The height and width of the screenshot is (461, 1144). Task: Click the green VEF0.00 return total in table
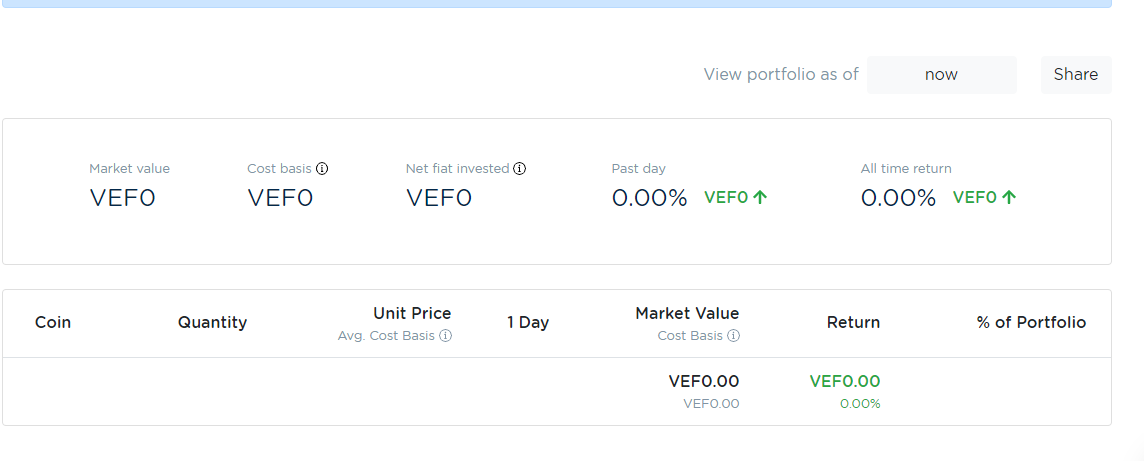click(x=845, y=381)
